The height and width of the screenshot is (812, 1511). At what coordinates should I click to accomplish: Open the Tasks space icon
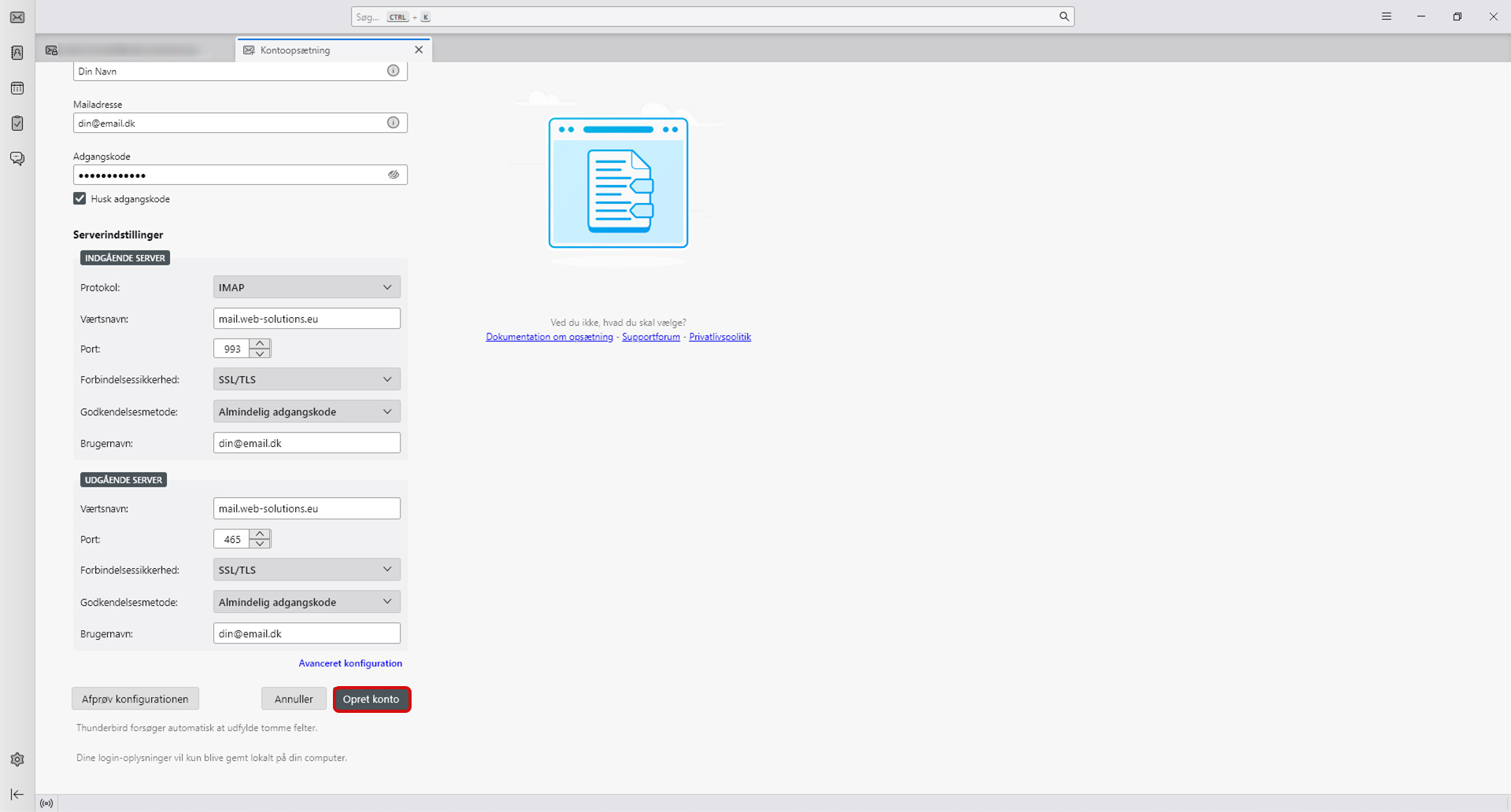coord(17,124)
